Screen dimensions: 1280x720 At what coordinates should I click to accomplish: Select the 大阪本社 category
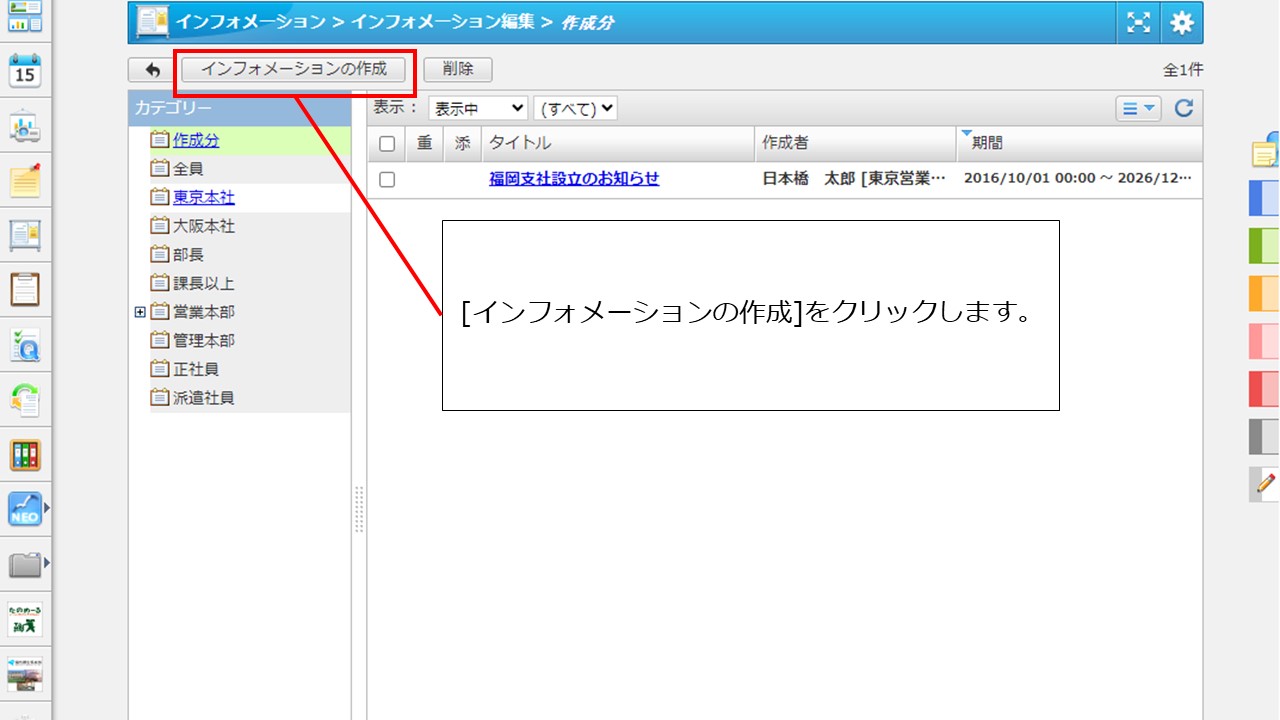click(204, 227)
